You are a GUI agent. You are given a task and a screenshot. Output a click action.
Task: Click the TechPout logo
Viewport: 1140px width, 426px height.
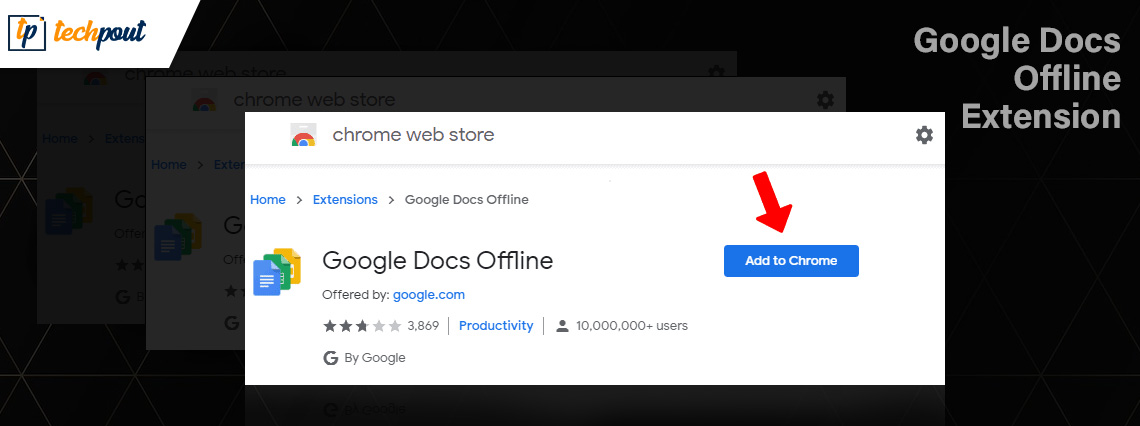point(77,33)
